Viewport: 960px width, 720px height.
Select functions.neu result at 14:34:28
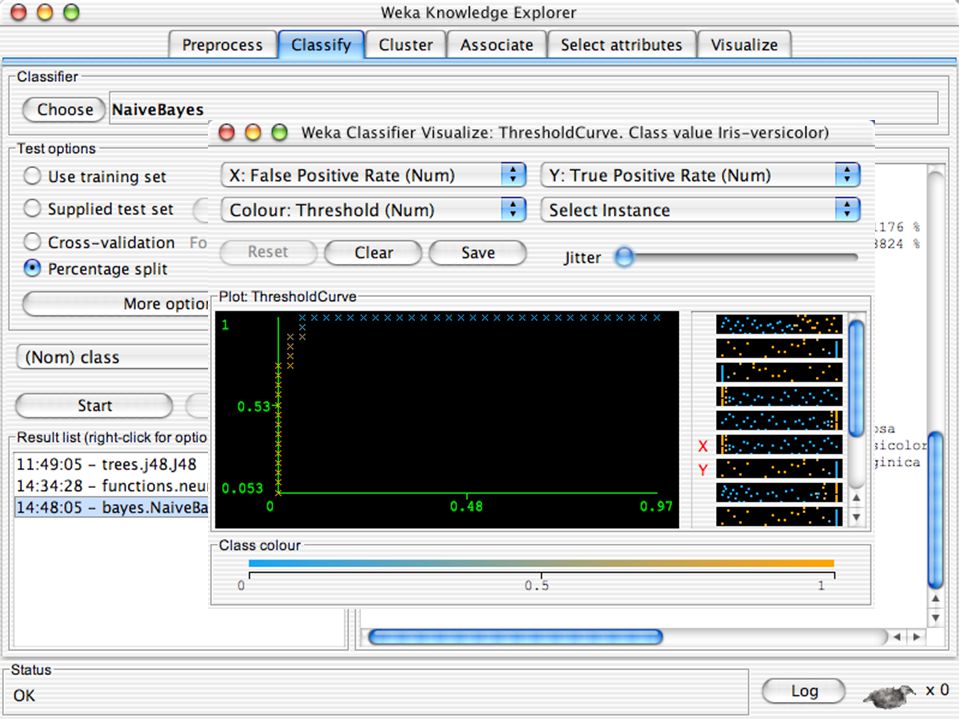pyautogui.click(x=111, y=486)
